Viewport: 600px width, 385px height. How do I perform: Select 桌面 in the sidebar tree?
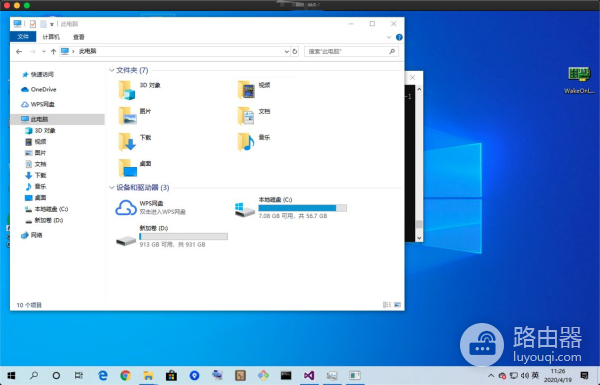[36, 197]
